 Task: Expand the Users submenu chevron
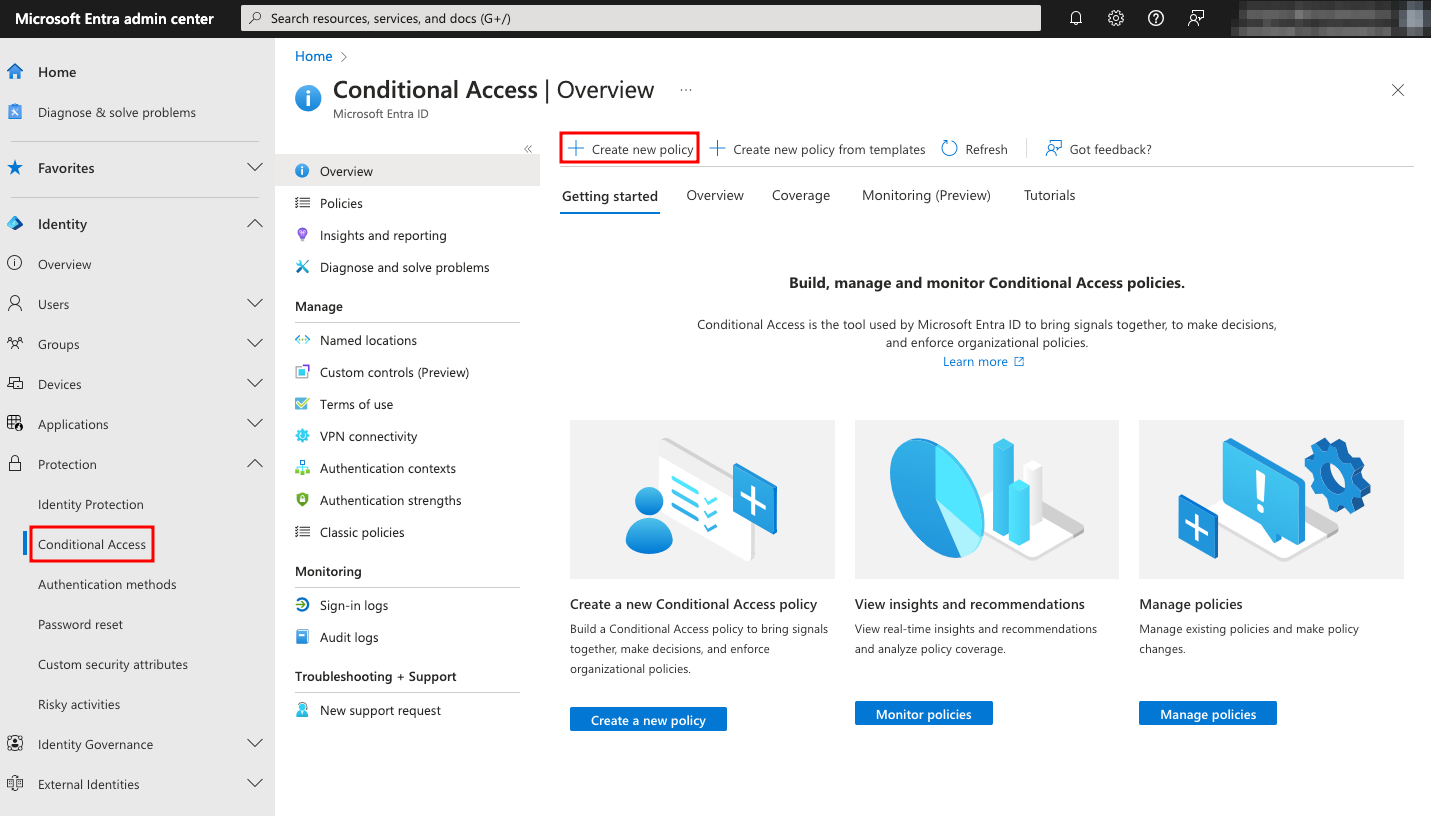click(x=255, y=304)
